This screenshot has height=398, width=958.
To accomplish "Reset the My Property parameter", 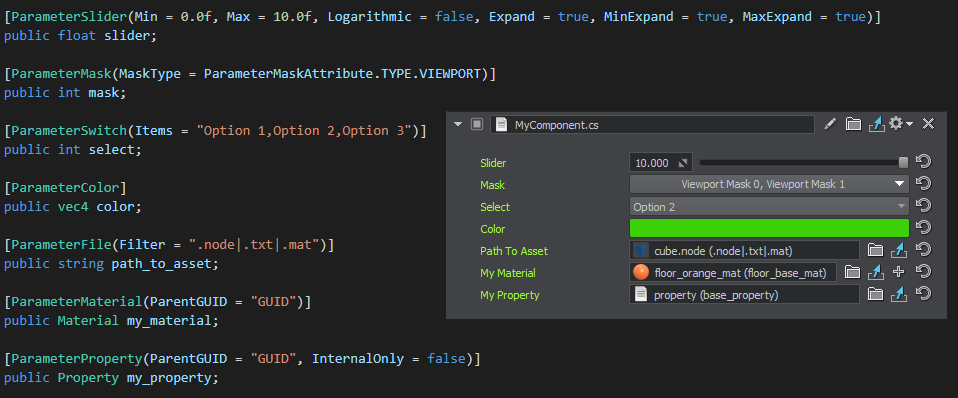I will coord(923,294).
